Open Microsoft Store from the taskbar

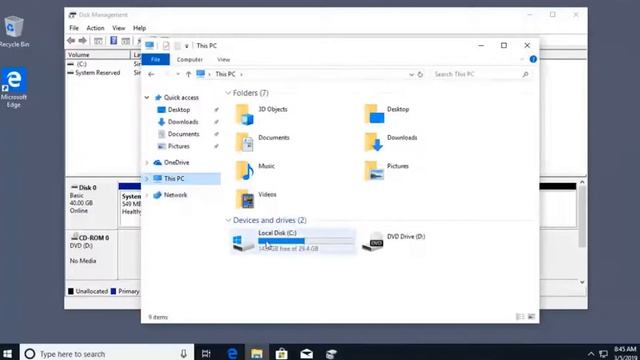pyautogui.click(x=281, y=353)
